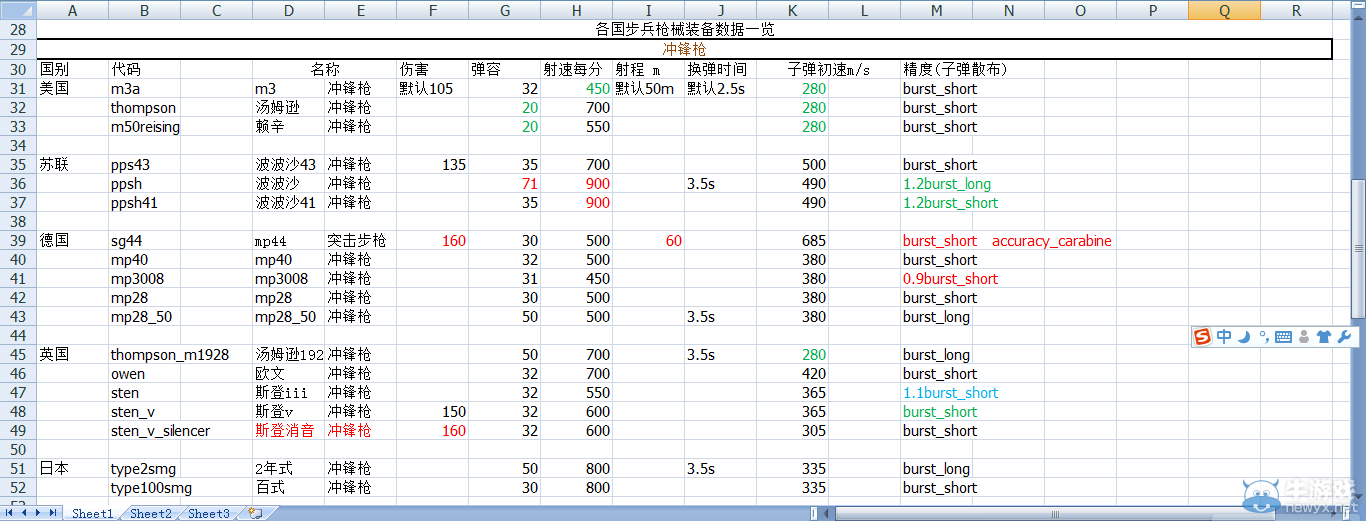This screenshot has height=521, width=1366.
Task: Click the Sogou input method logo icon
Action: 1202,337
